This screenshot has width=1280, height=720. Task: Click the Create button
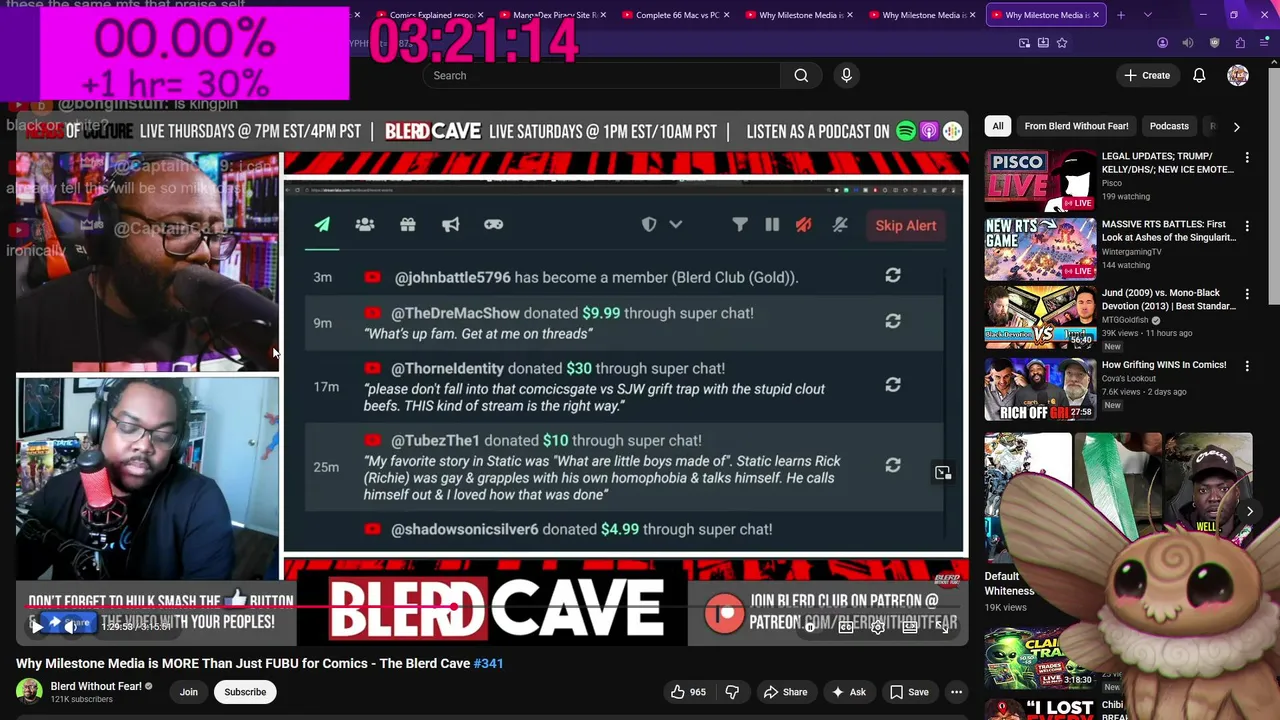point(1147,75)
